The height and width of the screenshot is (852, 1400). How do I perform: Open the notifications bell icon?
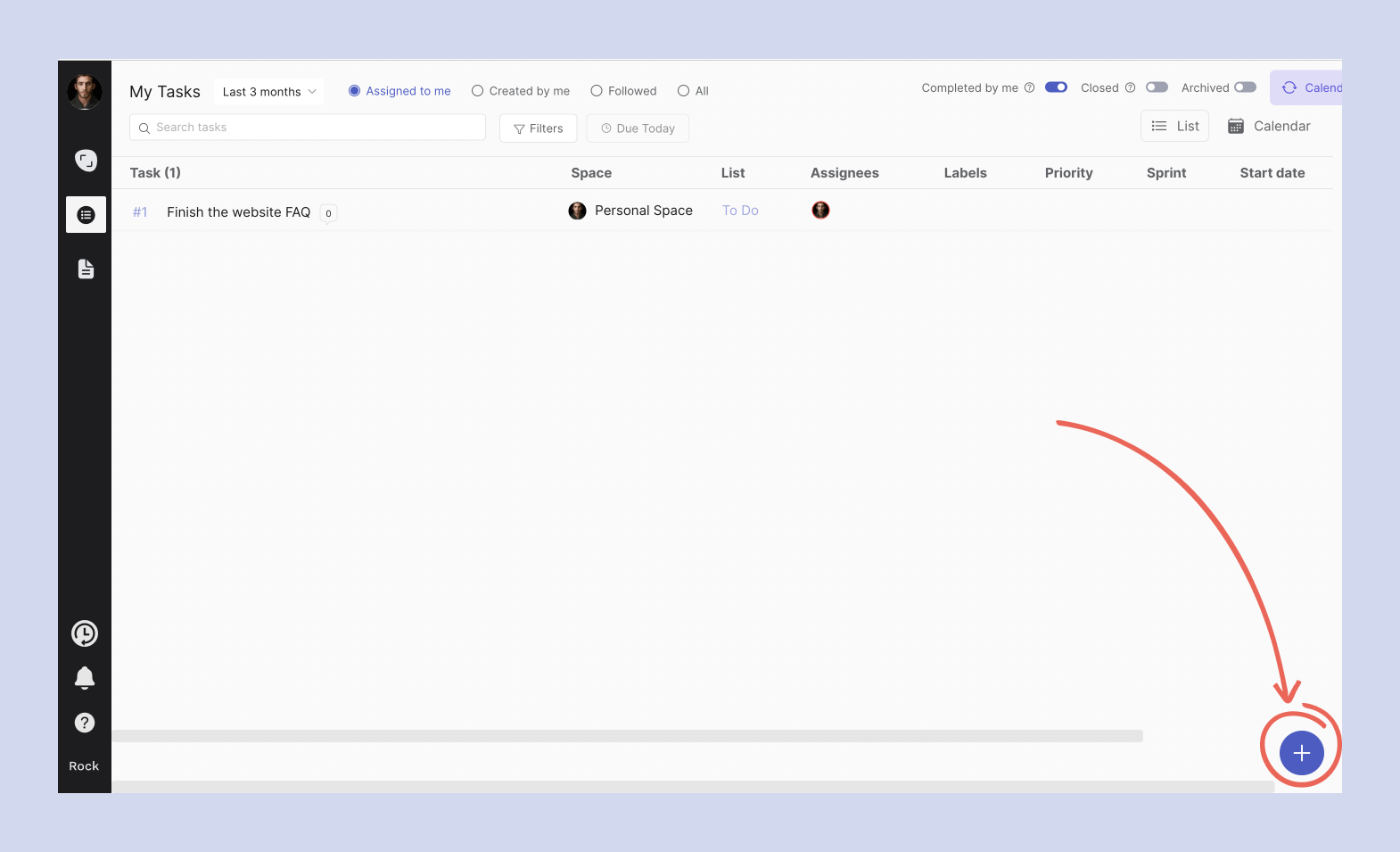point(85,678)
